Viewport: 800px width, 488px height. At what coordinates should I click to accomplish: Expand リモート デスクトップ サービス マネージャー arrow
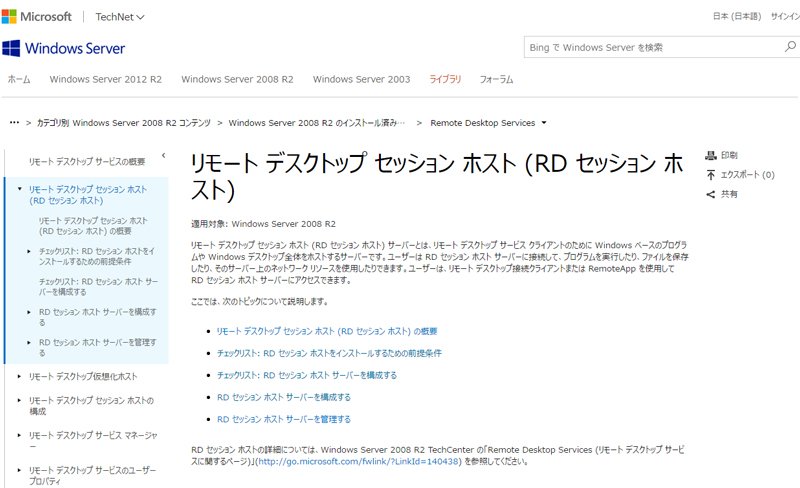[x=19, y=435]
